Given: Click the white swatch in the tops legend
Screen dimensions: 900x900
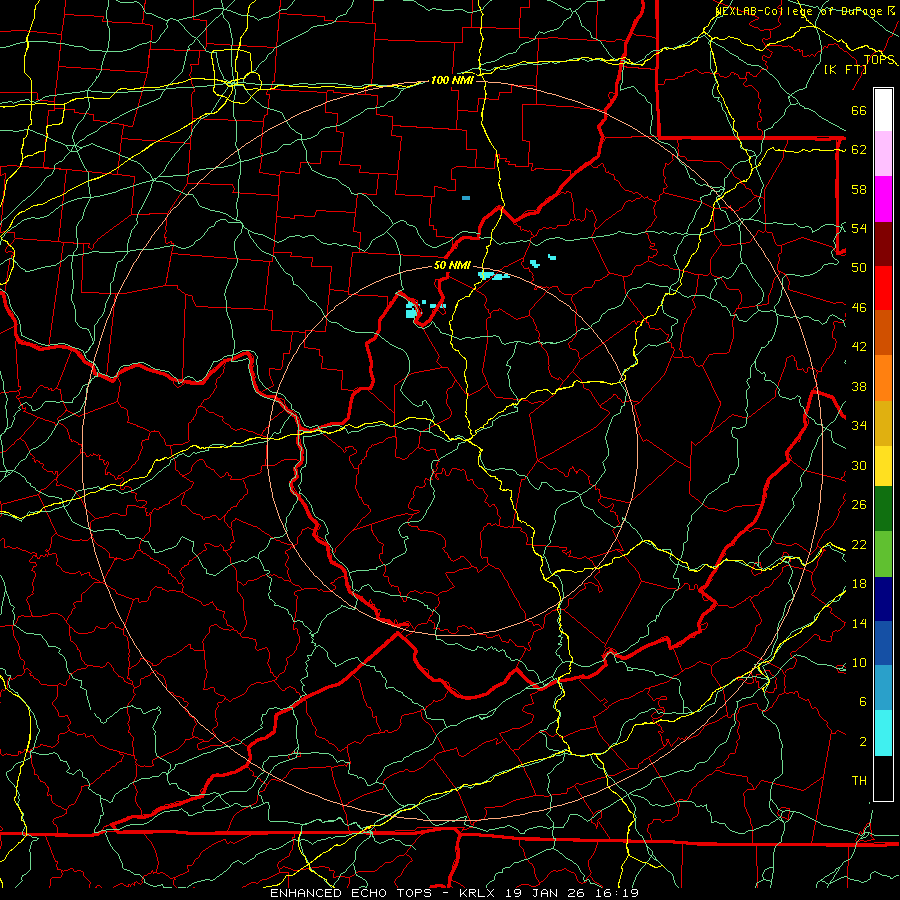Looking at the screenshot, I should coord(883,110).
